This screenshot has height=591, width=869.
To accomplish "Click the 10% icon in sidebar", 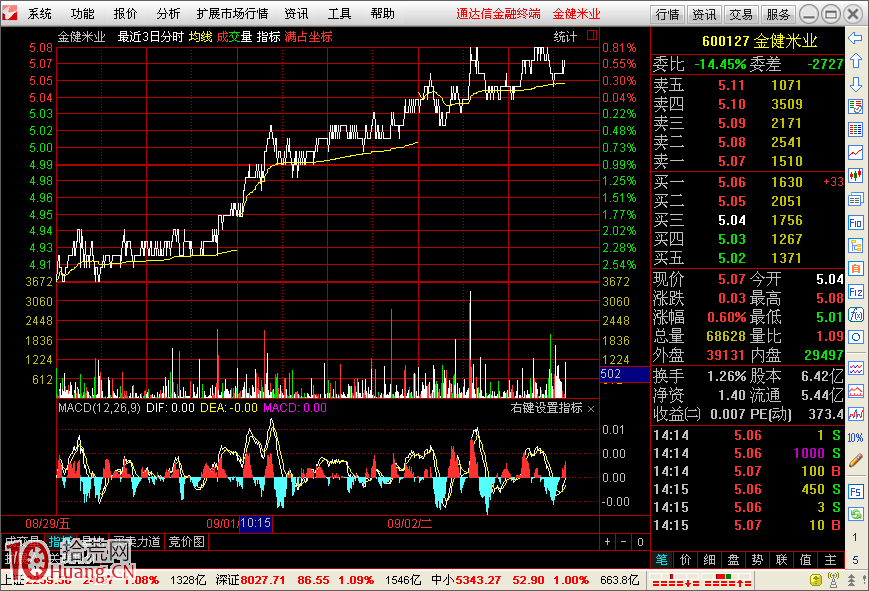I will pyautogui.click(x=855, y=437).
